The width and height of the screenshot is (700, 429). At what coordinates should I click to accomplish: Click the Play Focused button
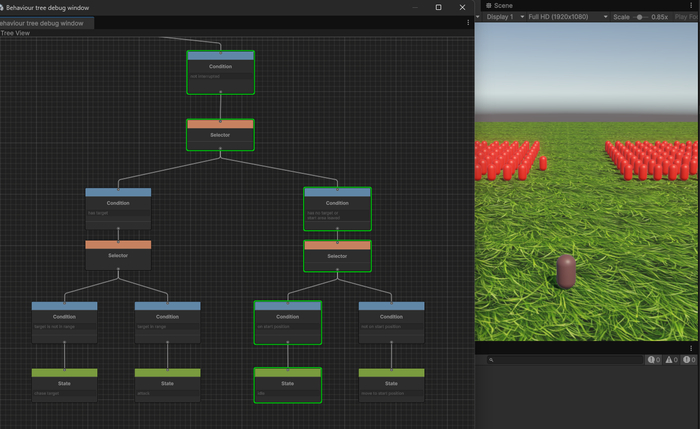pyautogui.click(x=687, y=17)
